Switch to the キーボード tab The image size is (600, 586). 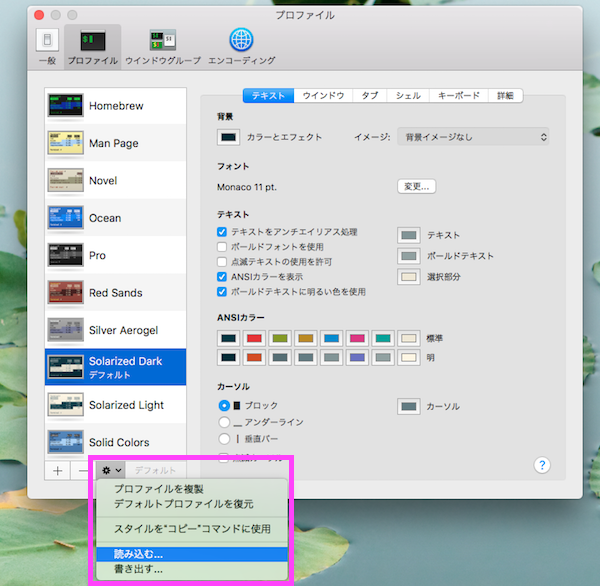[458, 95]
